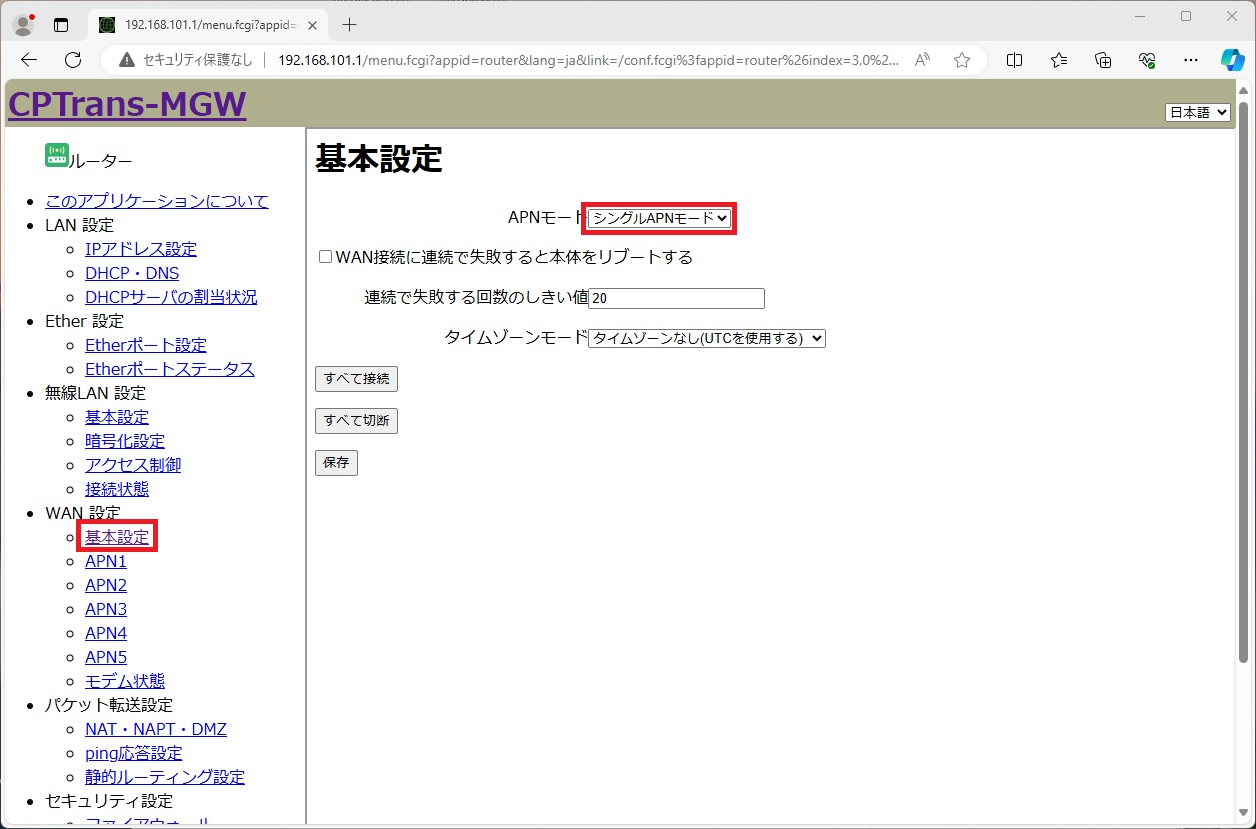The image size is (1256, 829).
Task: Open the timezone mode dropdown
Action: [x=706, y=338]
